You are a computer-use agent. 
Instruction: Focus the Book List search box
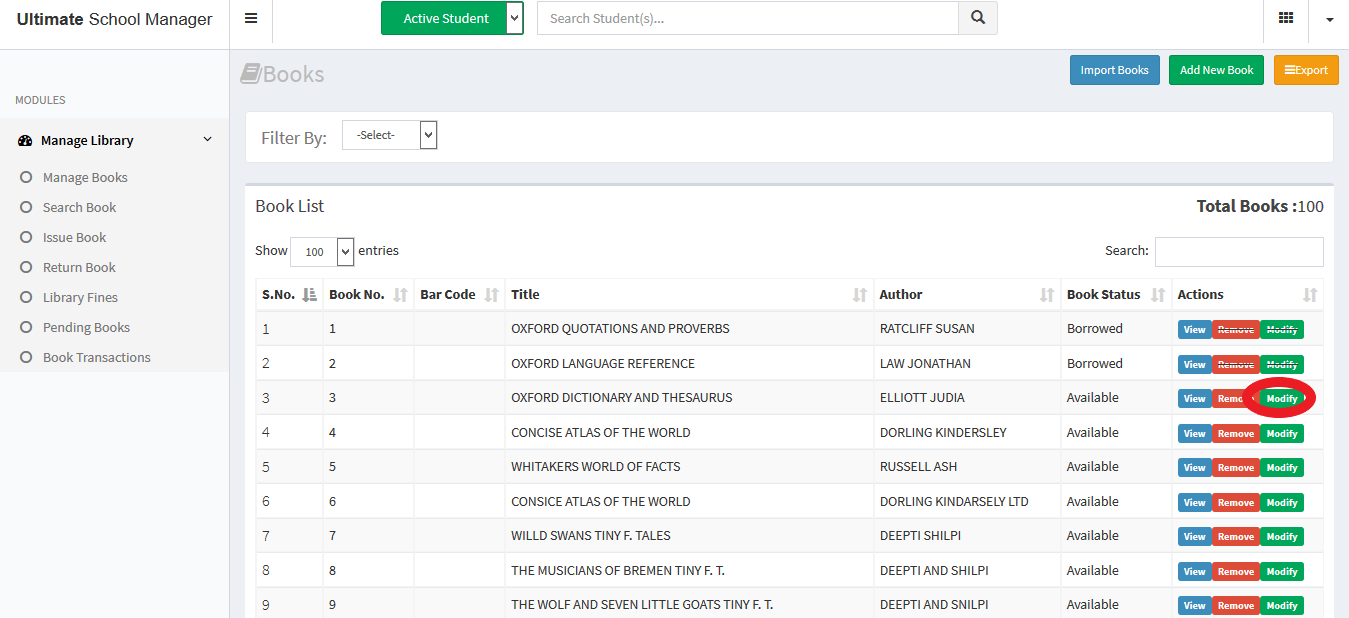(x=1239, y=251)
